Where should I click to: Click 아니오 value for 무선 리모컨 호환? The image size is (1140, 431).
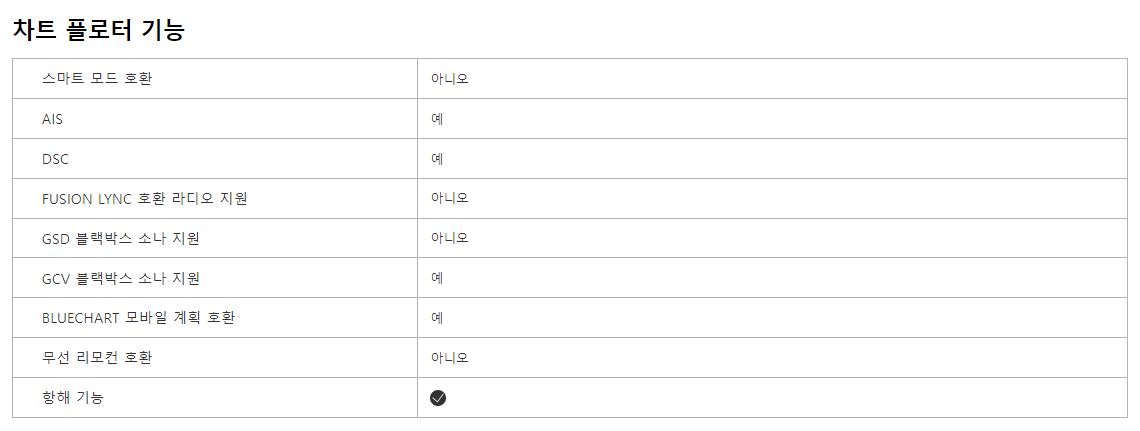(x=449, y=358)
